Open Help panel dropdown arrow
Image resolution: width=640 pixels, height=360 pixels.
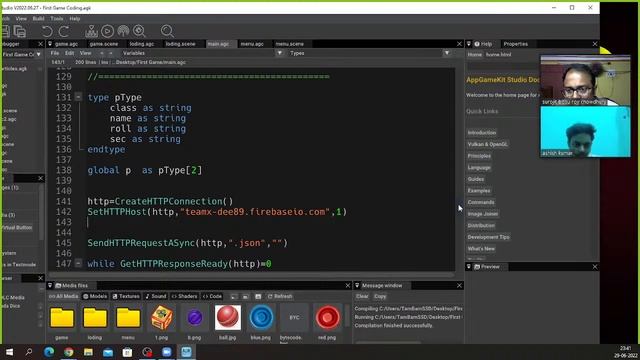(x=469, y=44)
